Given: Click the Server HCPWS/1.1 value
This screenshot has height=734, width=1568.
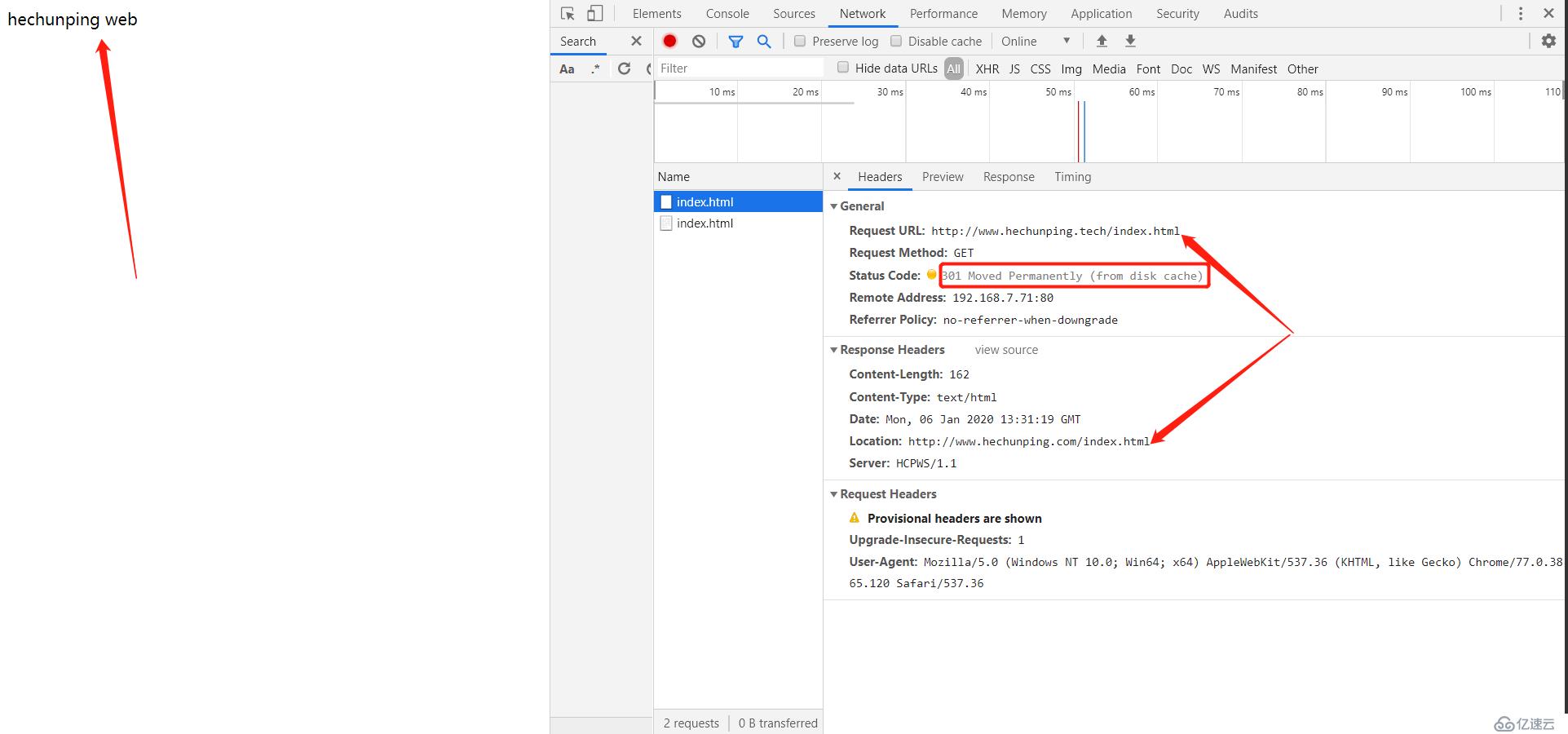Looking at the screenshot, I should [x=926, y=463].
